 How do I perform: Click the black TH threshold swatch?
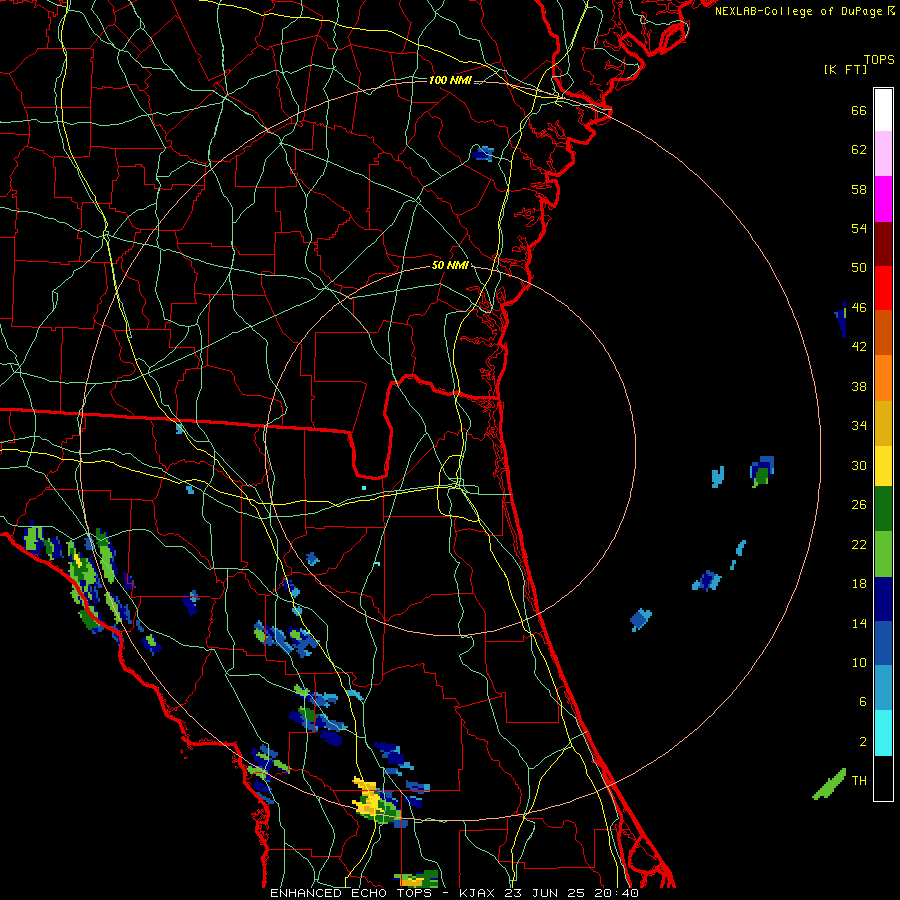[x=883, y=778]
